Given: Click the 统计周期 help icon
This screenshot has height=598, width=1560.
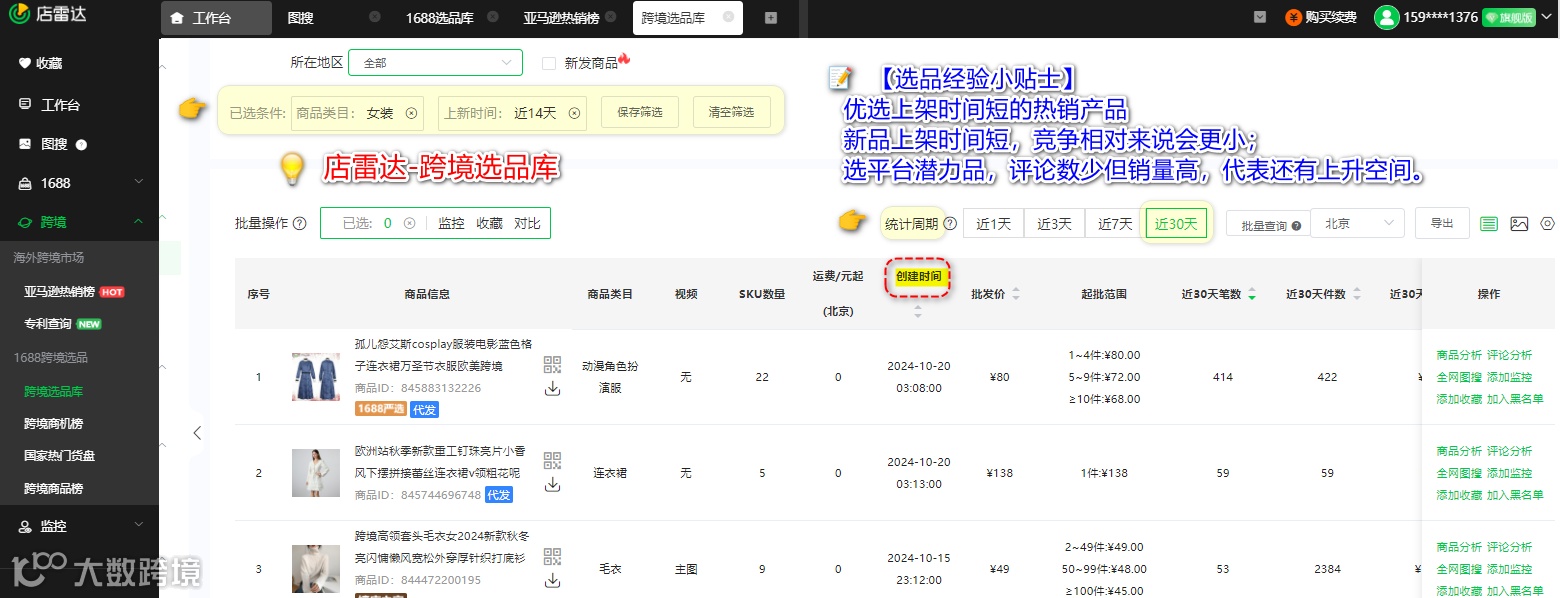Looking at the screenshot, I should point(950,224).
